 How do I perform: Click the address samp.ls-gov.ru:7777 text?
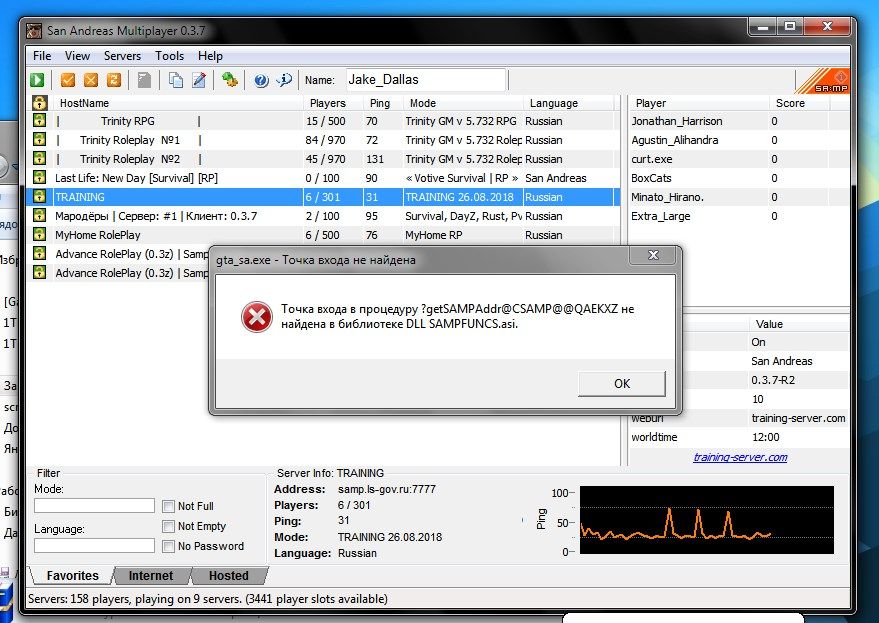click(x=386, y=489)
